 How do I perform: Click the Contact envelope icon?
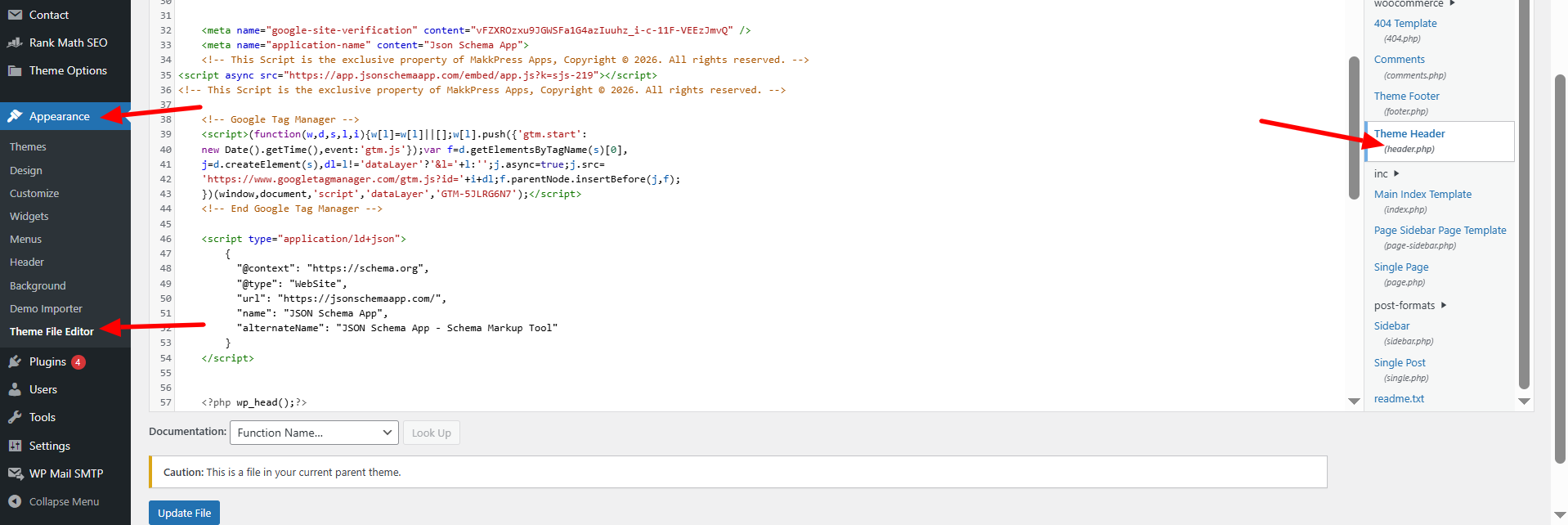click(x=15, y=15)
